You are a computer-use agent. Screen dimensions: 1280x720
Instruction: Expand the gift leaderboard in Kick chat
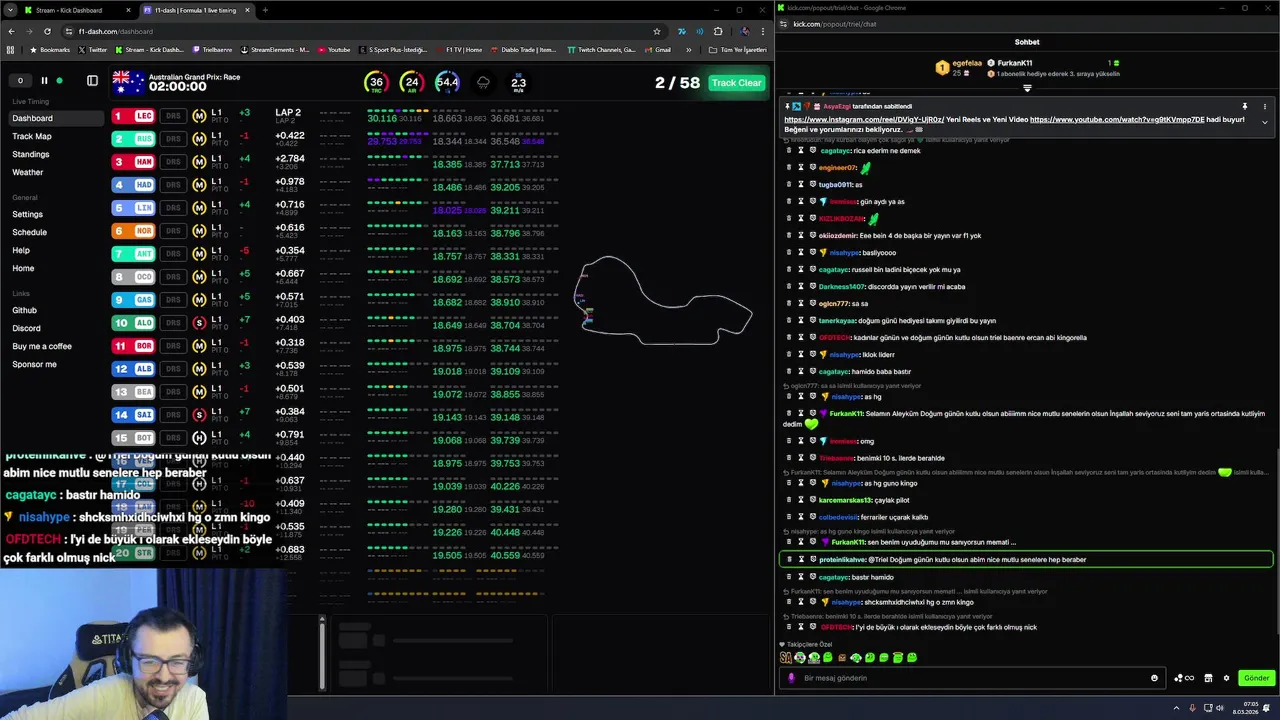point(1027,88)
